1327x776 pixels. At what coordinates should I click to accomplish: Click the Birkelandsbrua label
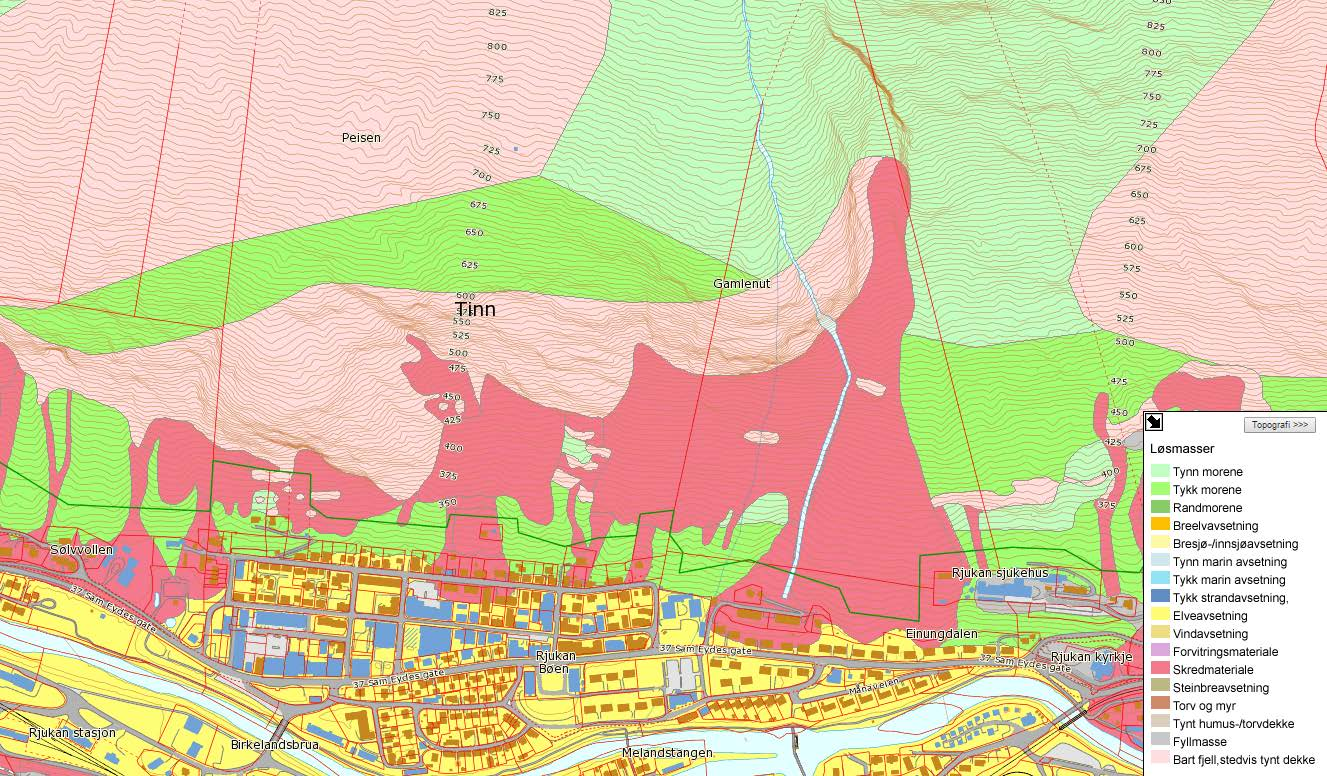275,746
